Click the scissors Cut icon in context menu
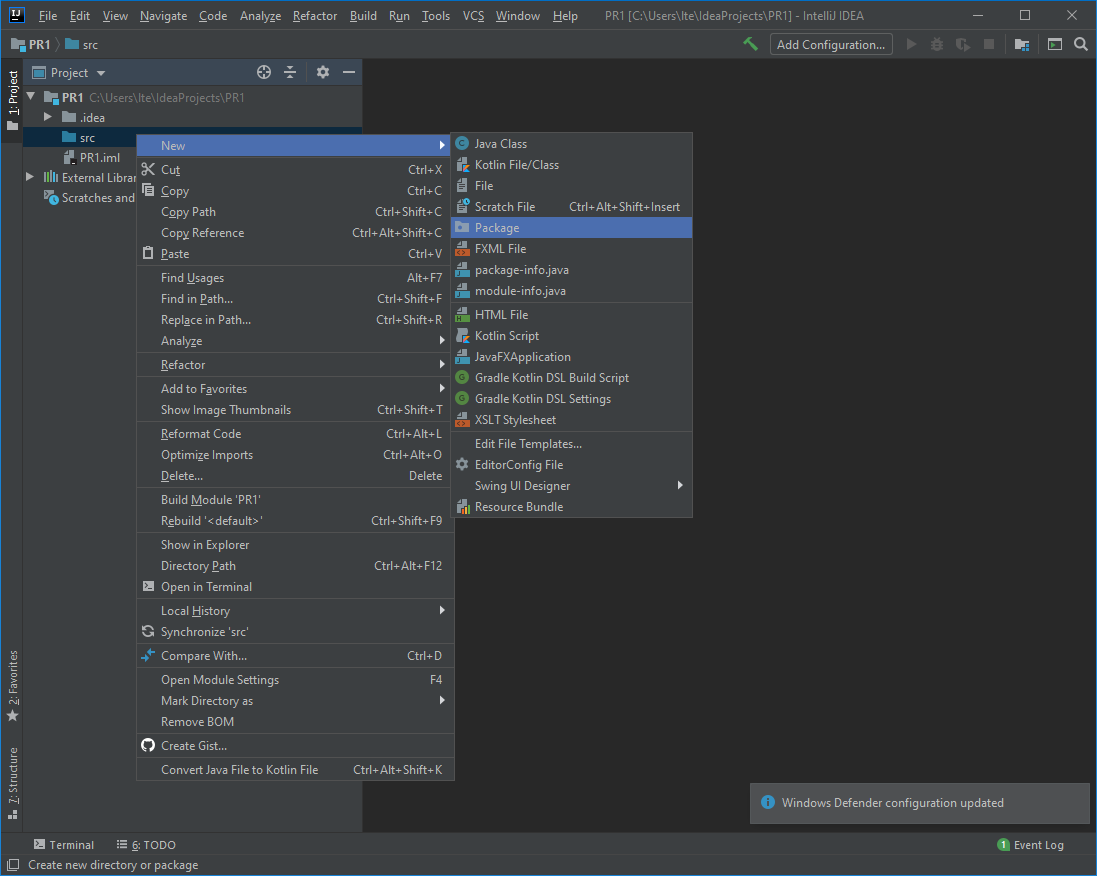1097x876 pixels. pos(148,169)
